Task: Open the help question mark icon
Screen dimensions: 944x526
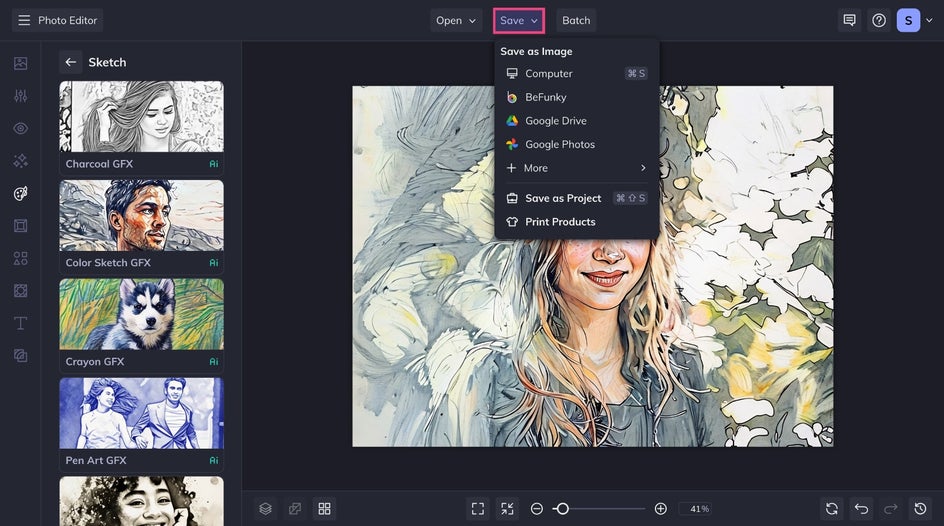Action: (878, 20)
